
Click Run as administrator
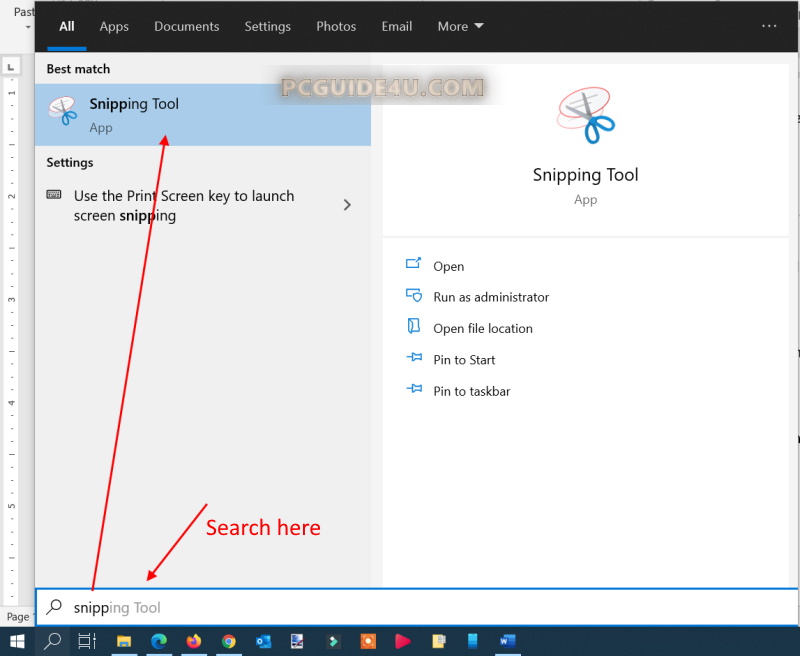[x=490, y=297]
